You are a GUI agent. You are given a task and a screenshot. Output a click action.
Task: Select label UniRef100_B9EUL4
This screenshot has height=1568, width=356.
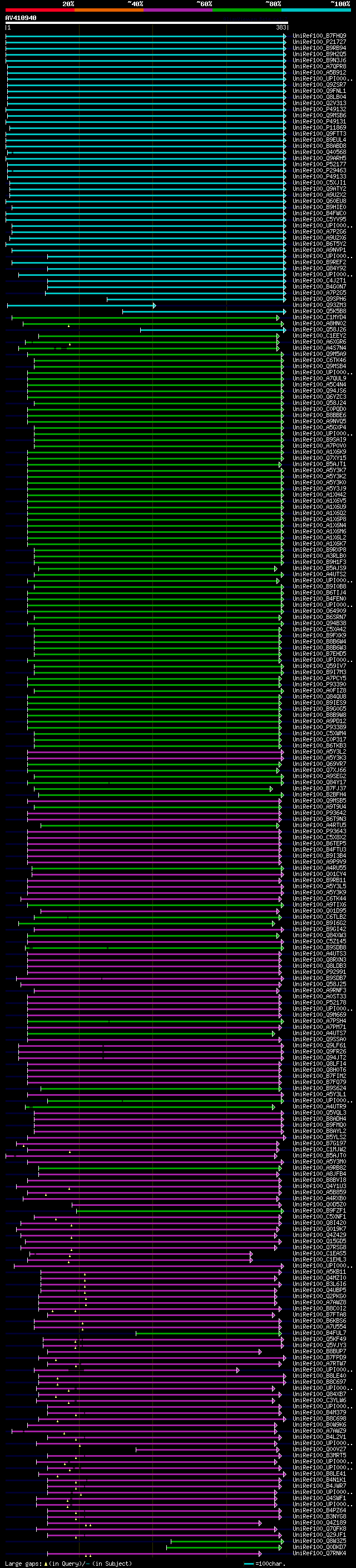point(319,140)
